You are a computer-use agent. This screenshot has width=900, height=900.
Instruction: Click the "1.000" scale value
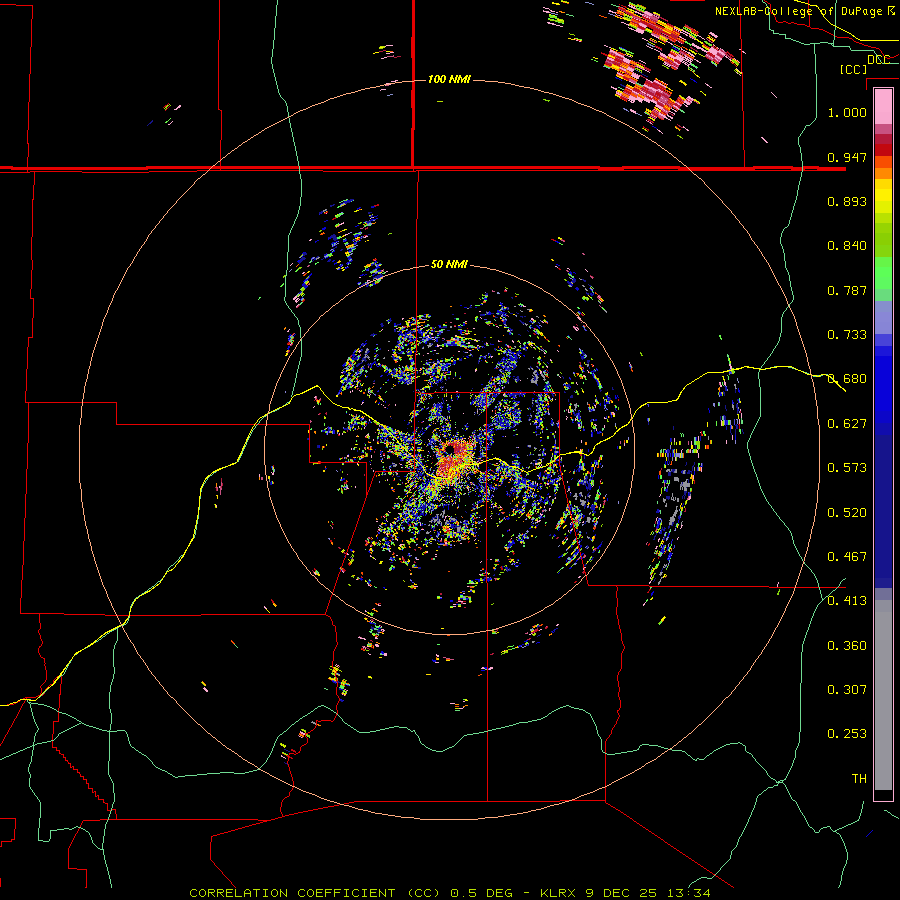(x=847, y=112)
